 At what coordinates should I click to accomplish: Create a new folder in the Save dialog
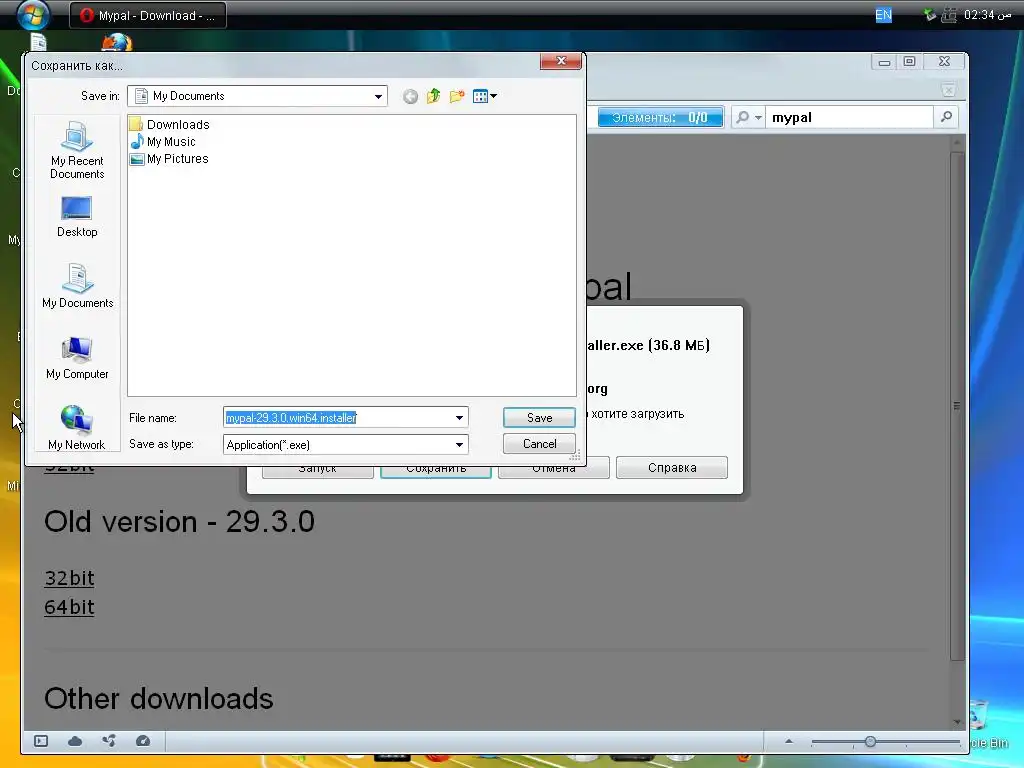click(457, 97)
